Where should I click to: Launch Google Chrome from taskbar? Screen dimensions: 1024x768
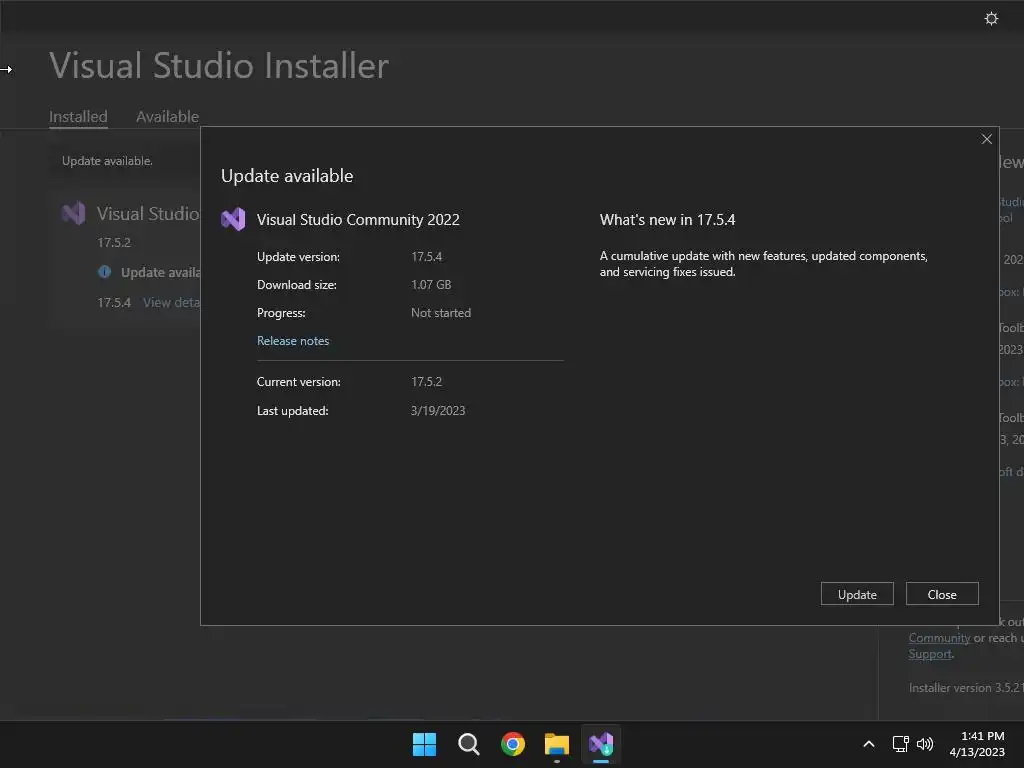[x=513, y=744]
